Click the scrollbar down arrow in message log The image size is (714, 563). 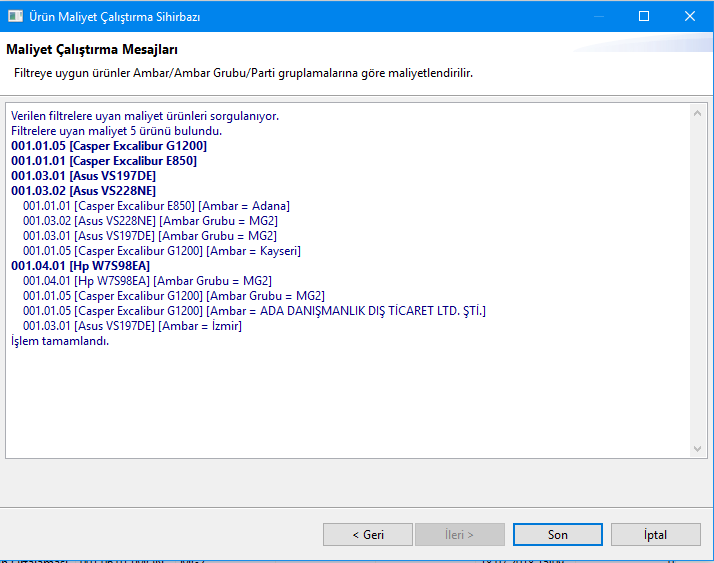698,450
